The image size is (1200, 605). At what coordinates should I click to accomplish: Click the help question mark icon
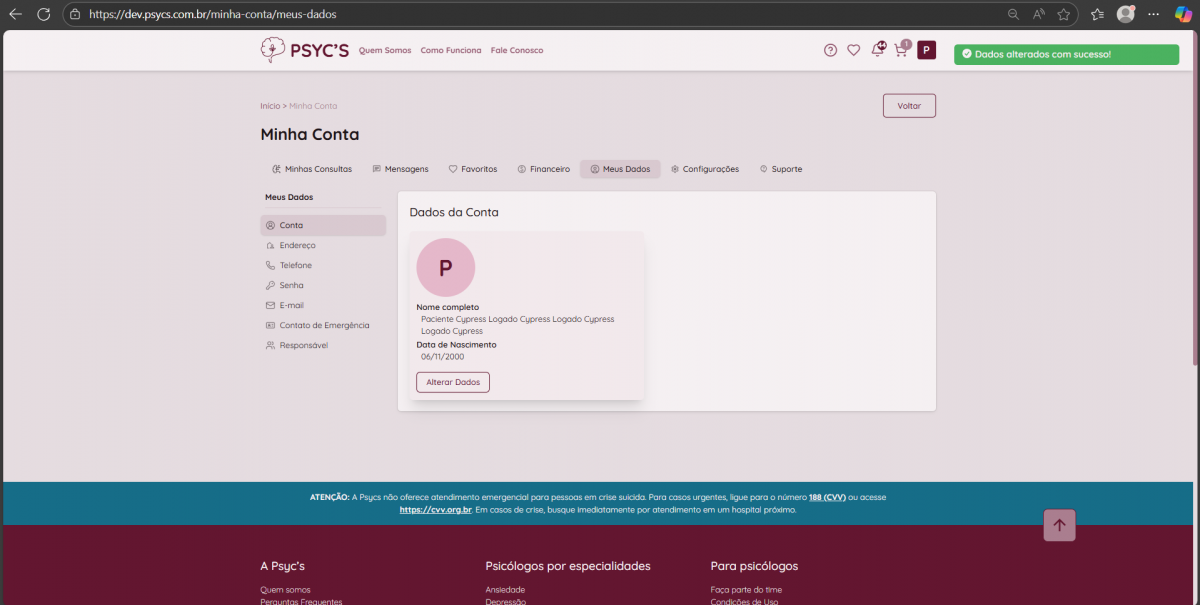click(830, 50)
